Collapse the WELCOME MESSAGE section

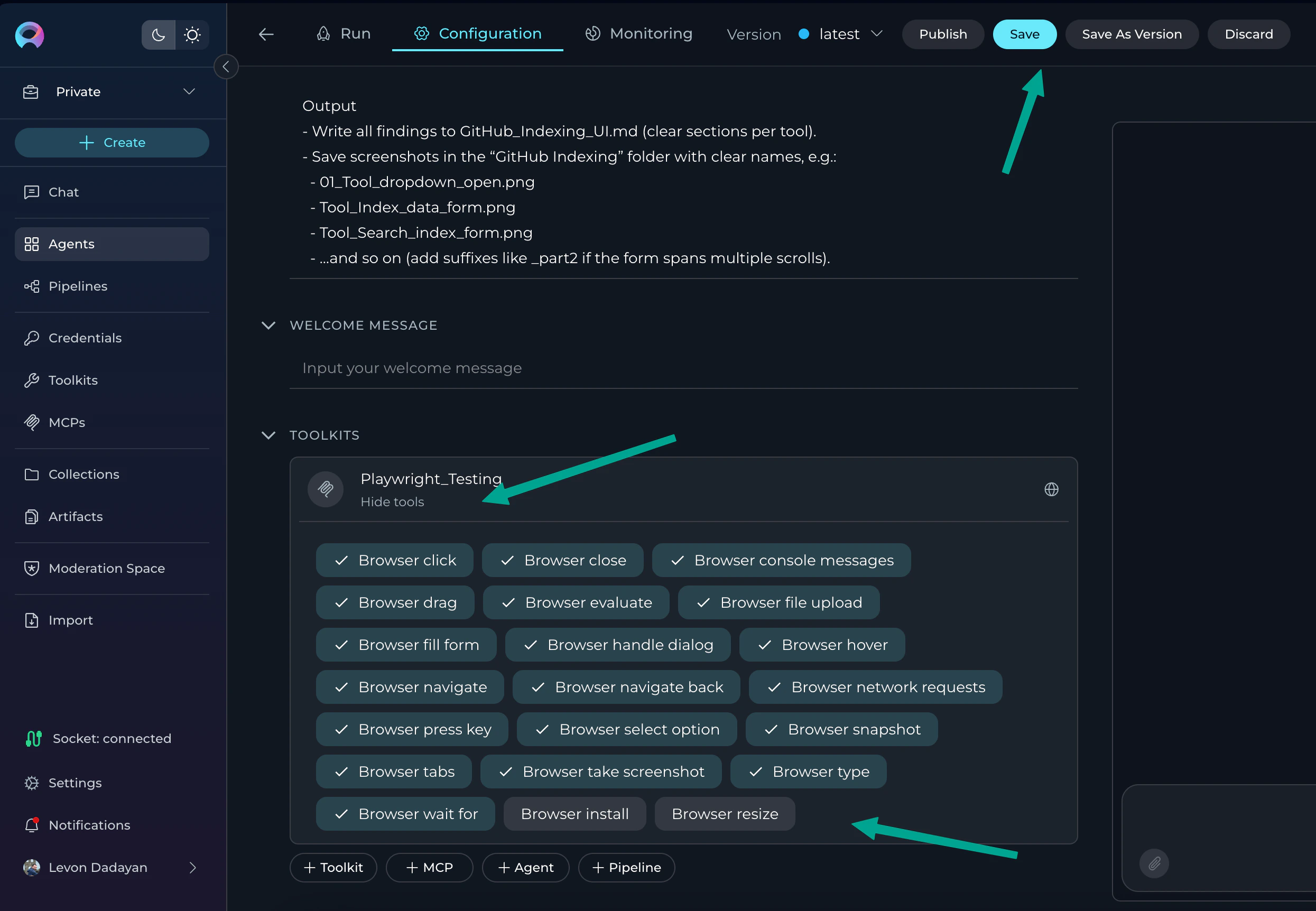pos(269,326)
